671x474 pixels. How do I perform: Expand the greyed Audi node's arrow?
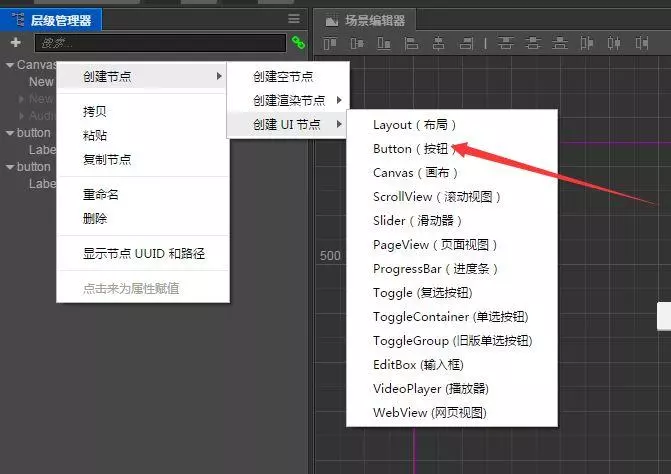[21, 116]
